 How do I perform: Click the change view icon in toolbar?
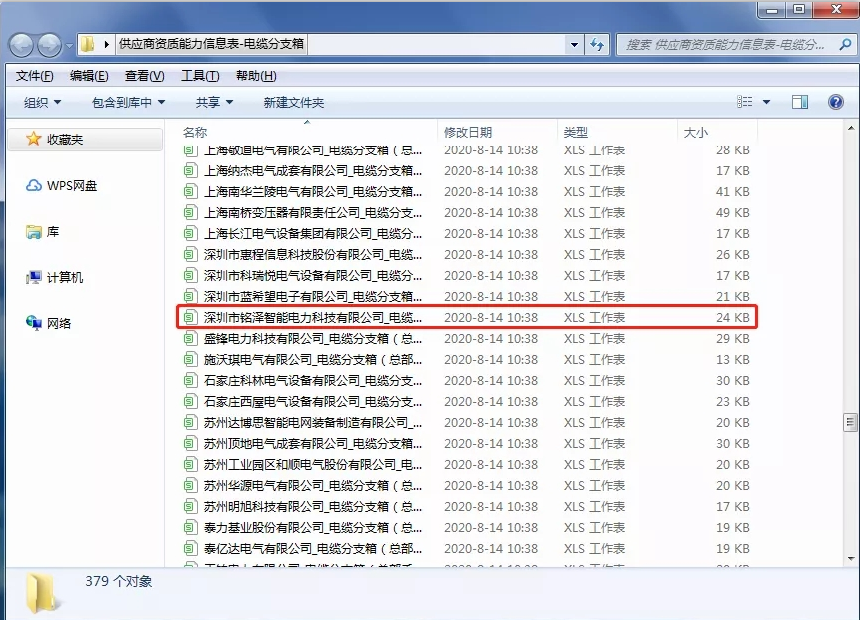pos(745,102)
